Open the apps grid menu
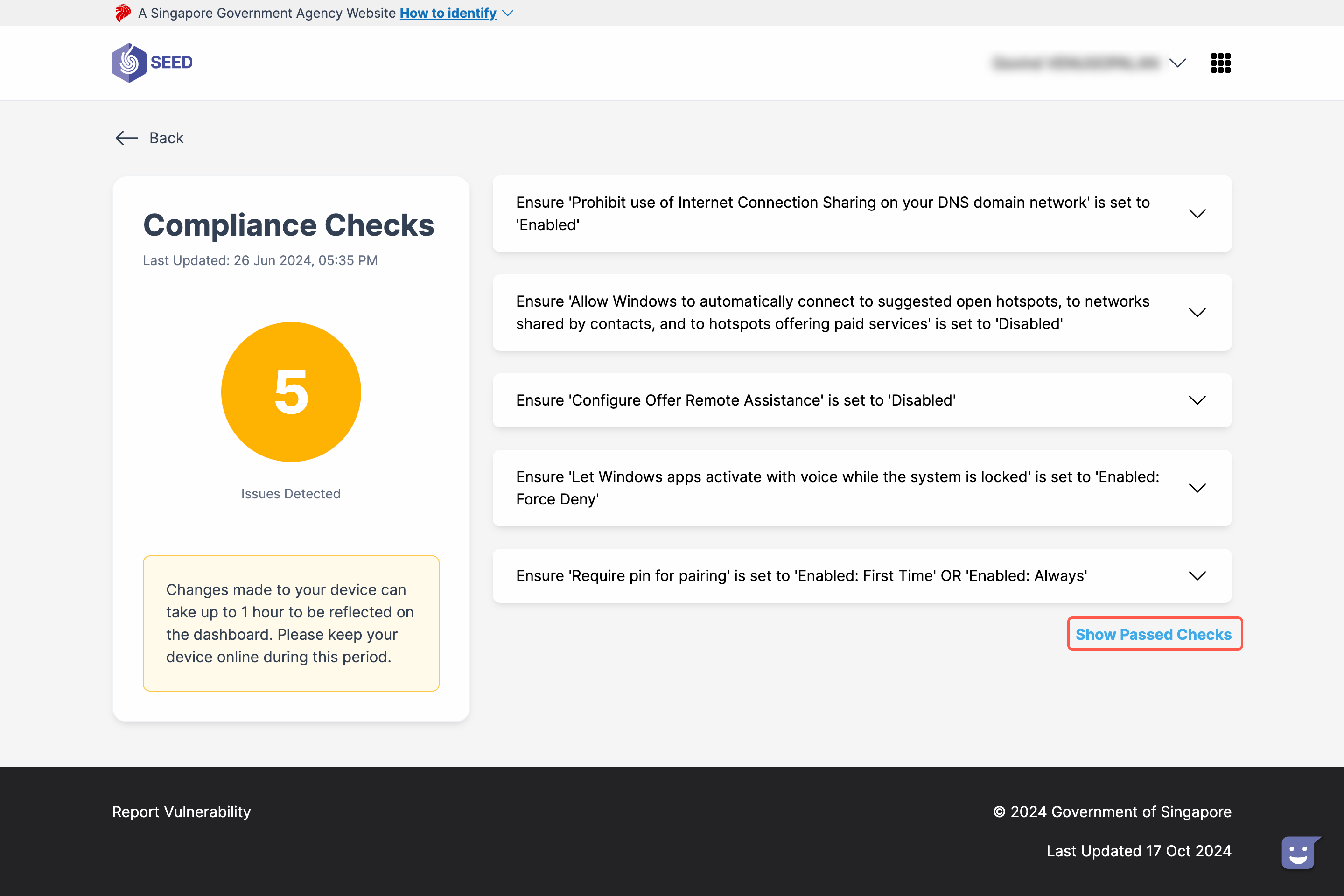 [x=1221, y=63]
